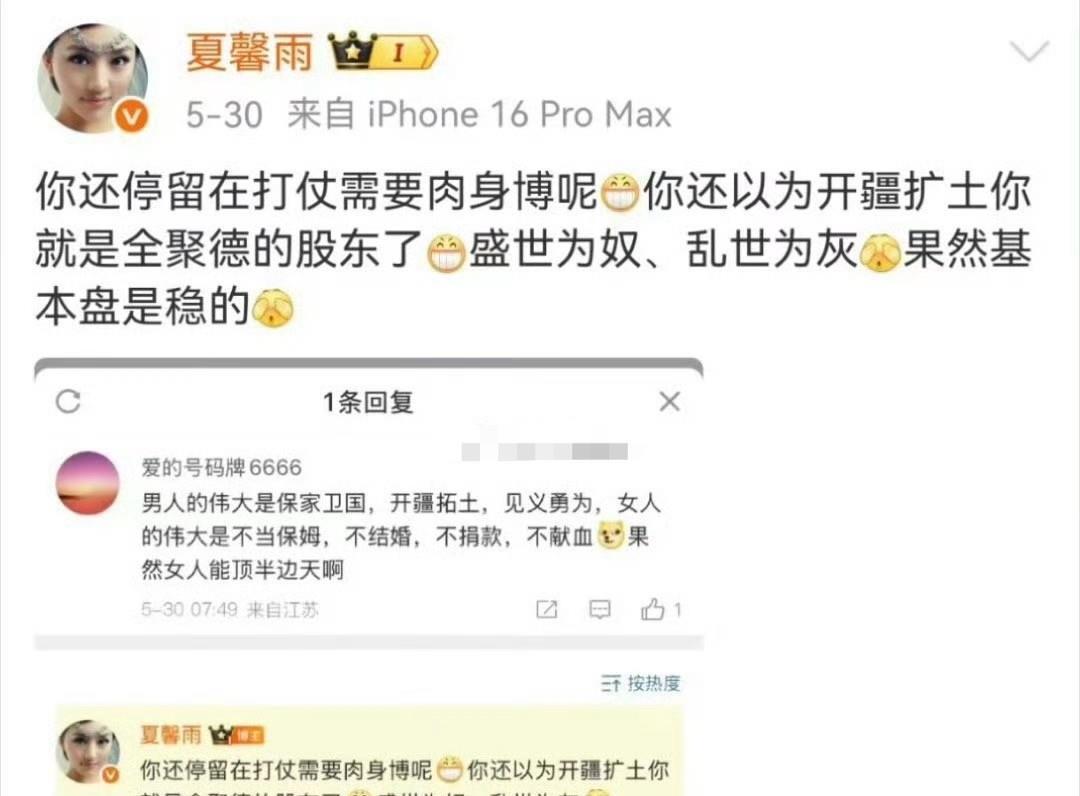Click the 爱的号码牌6666 username

tap(222, 468)
